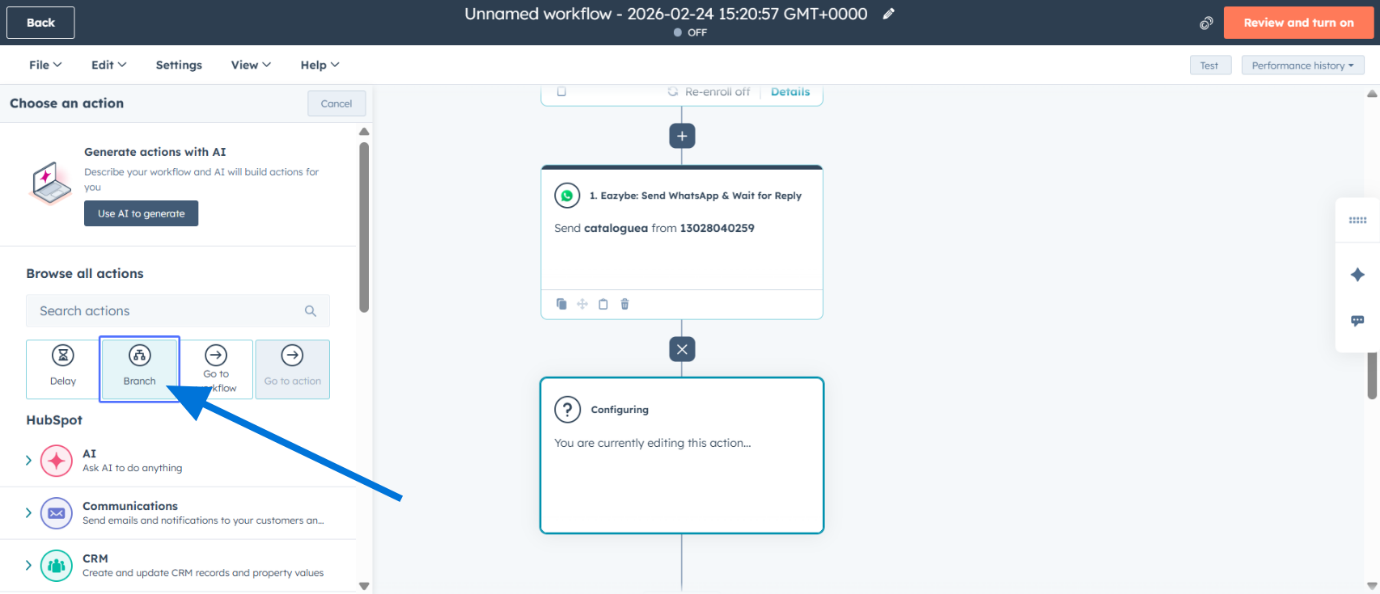This screenshot has height=594, width=1380.
Task: Open the grid dots icon in right sidebar
Action: click(1357, 220)
